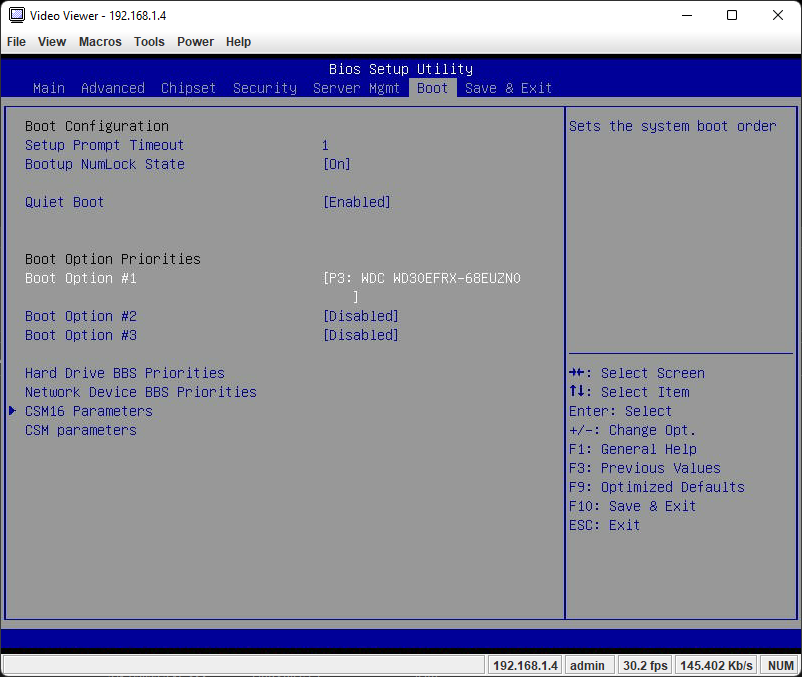Open Hard Drive BBS Priorities submenu
802x677 pixels.
tap(125, 373)
